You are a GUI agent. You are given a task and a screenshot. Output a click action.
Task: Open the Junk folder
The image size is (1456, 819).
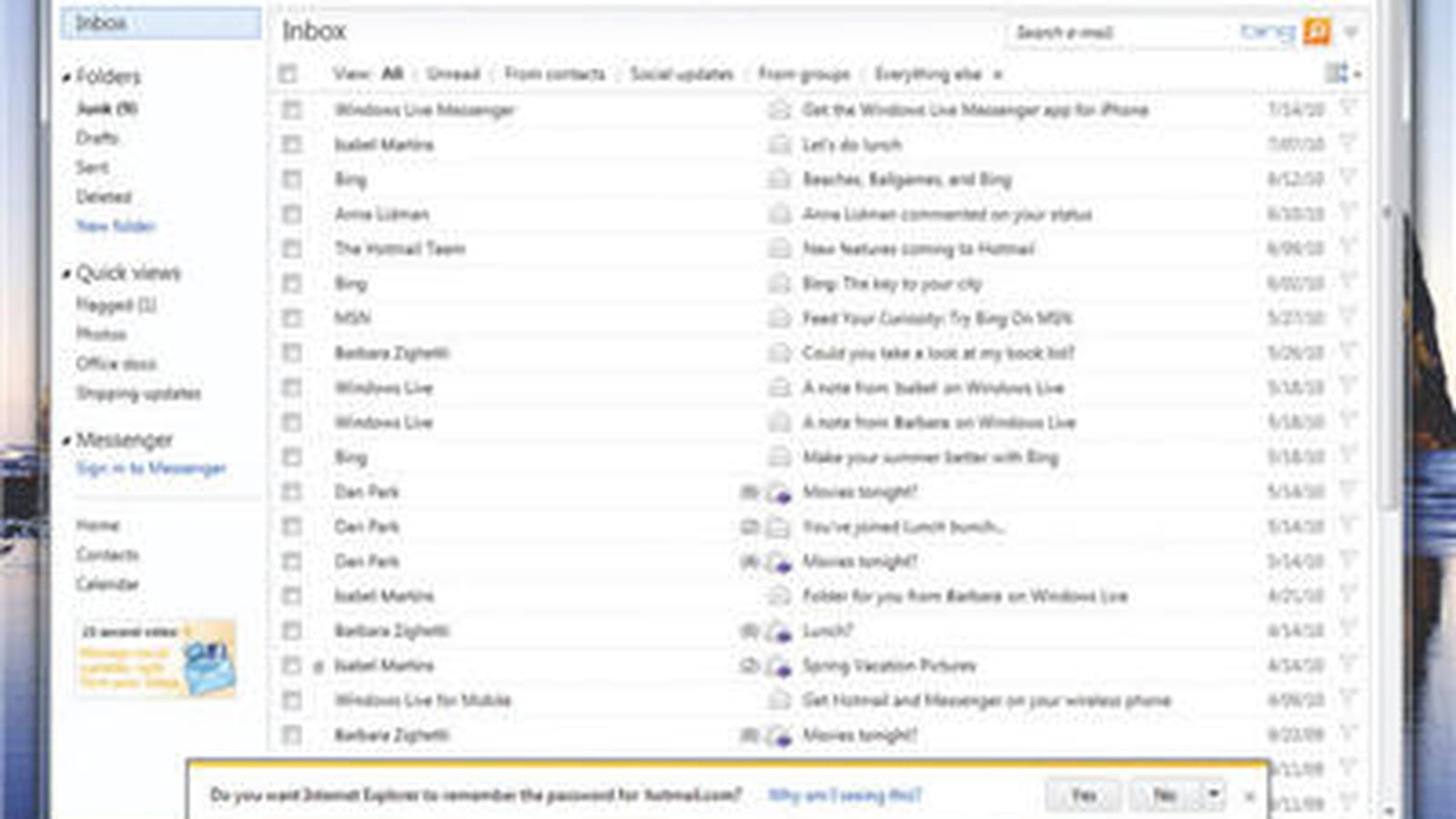[x=106, y=108]
